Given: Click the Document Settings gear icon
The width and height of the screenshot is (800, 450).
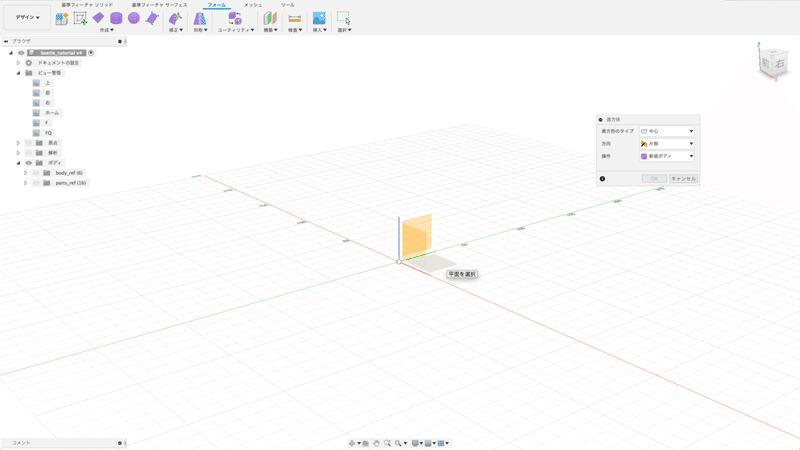Looking at the screenshot, I should tap(29, 63).
